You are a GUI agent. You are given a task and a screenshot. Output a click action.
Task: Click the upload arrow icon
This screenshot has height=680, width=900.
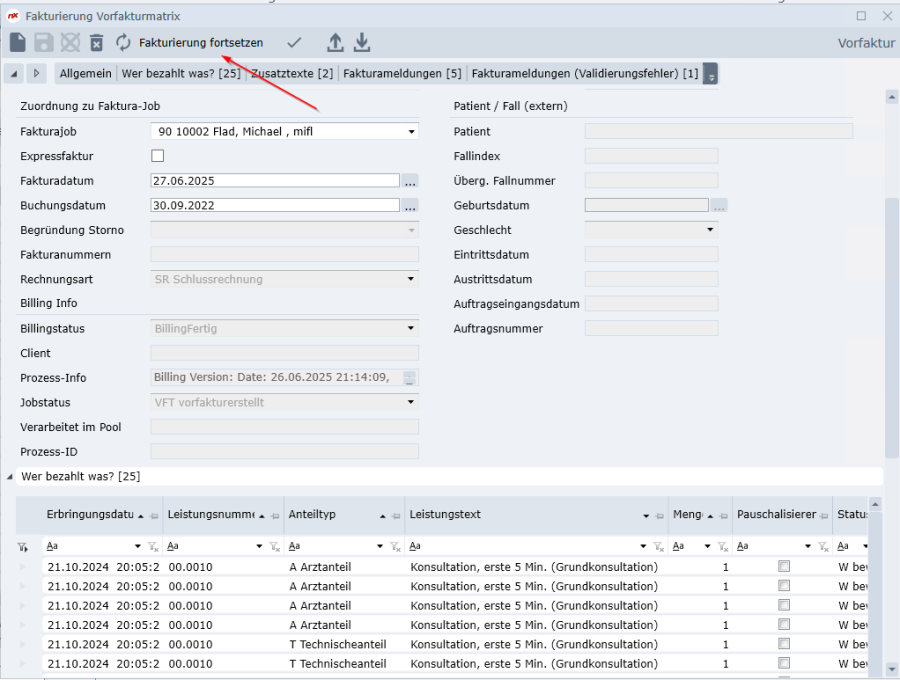(x=336, y=42)
